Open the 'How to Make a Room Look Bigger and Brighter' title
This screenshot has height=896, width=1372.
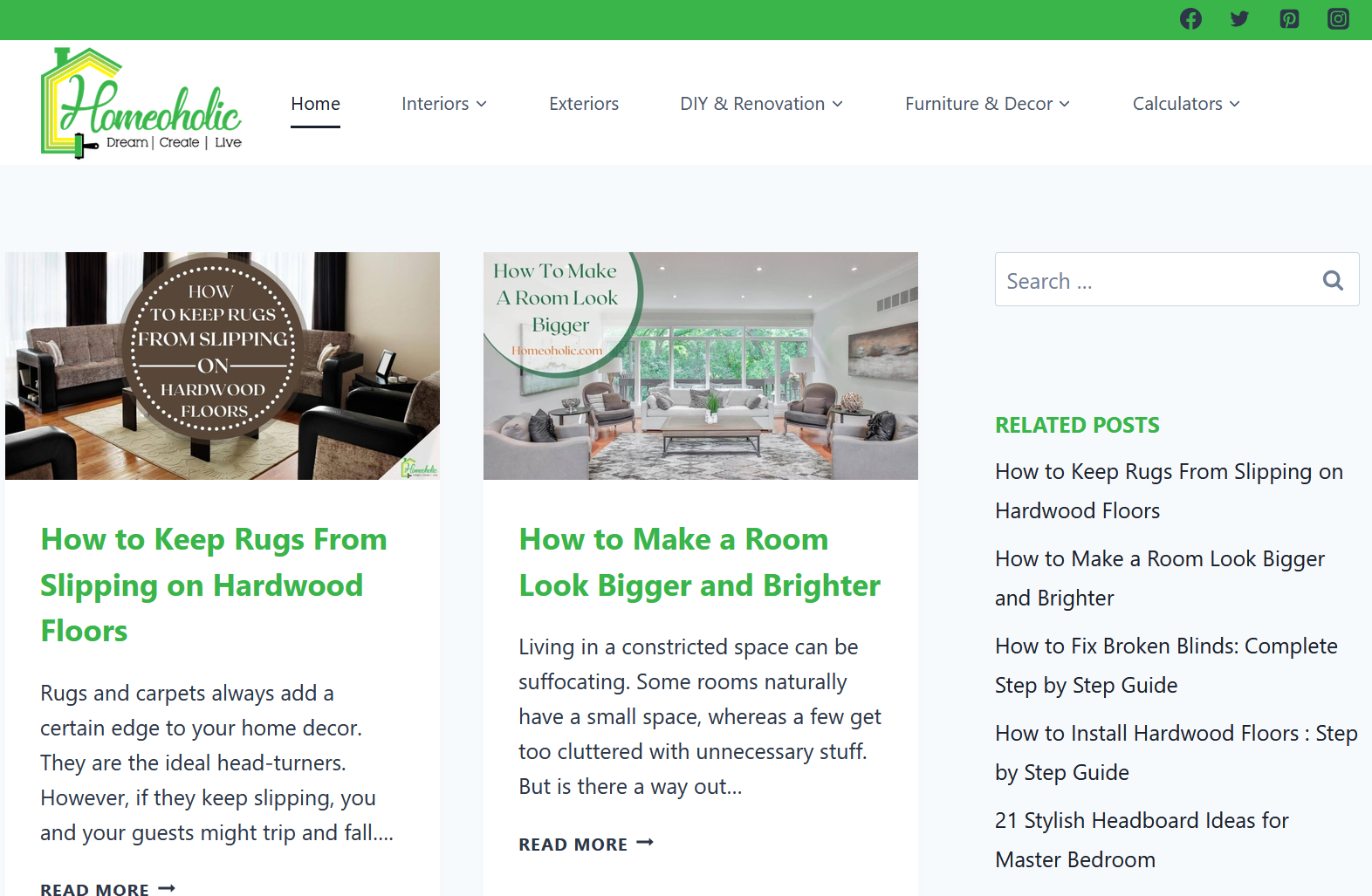tap(699, 563)
